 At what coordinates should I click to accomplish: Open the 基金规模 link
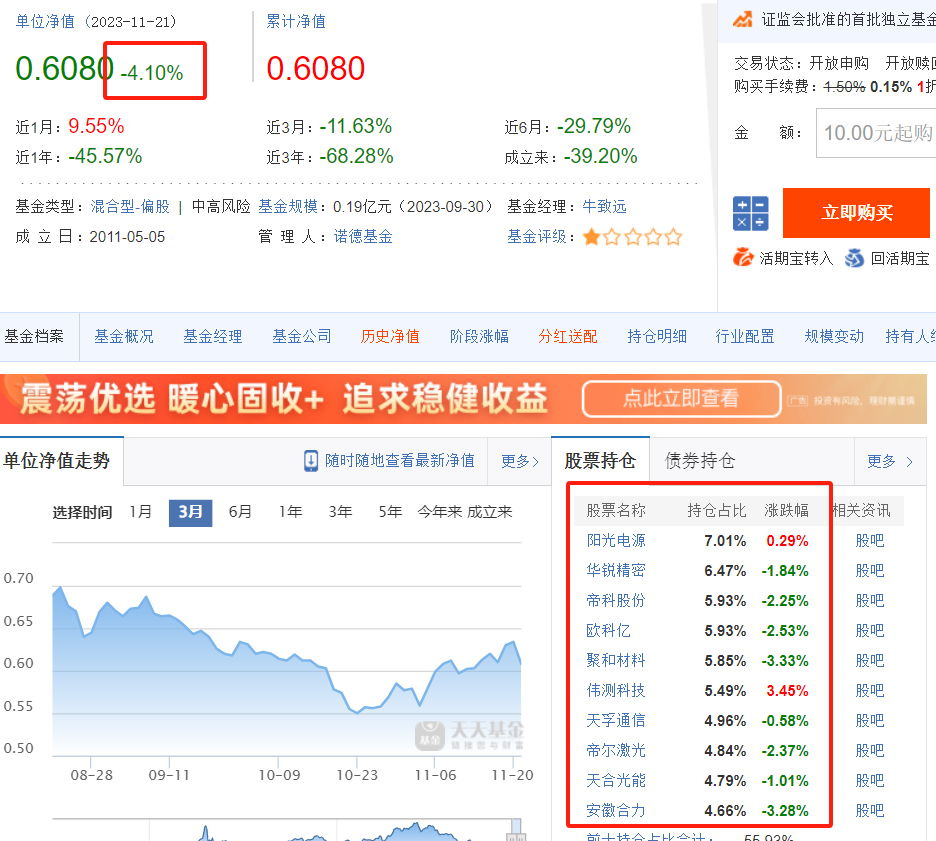(288, 207)
